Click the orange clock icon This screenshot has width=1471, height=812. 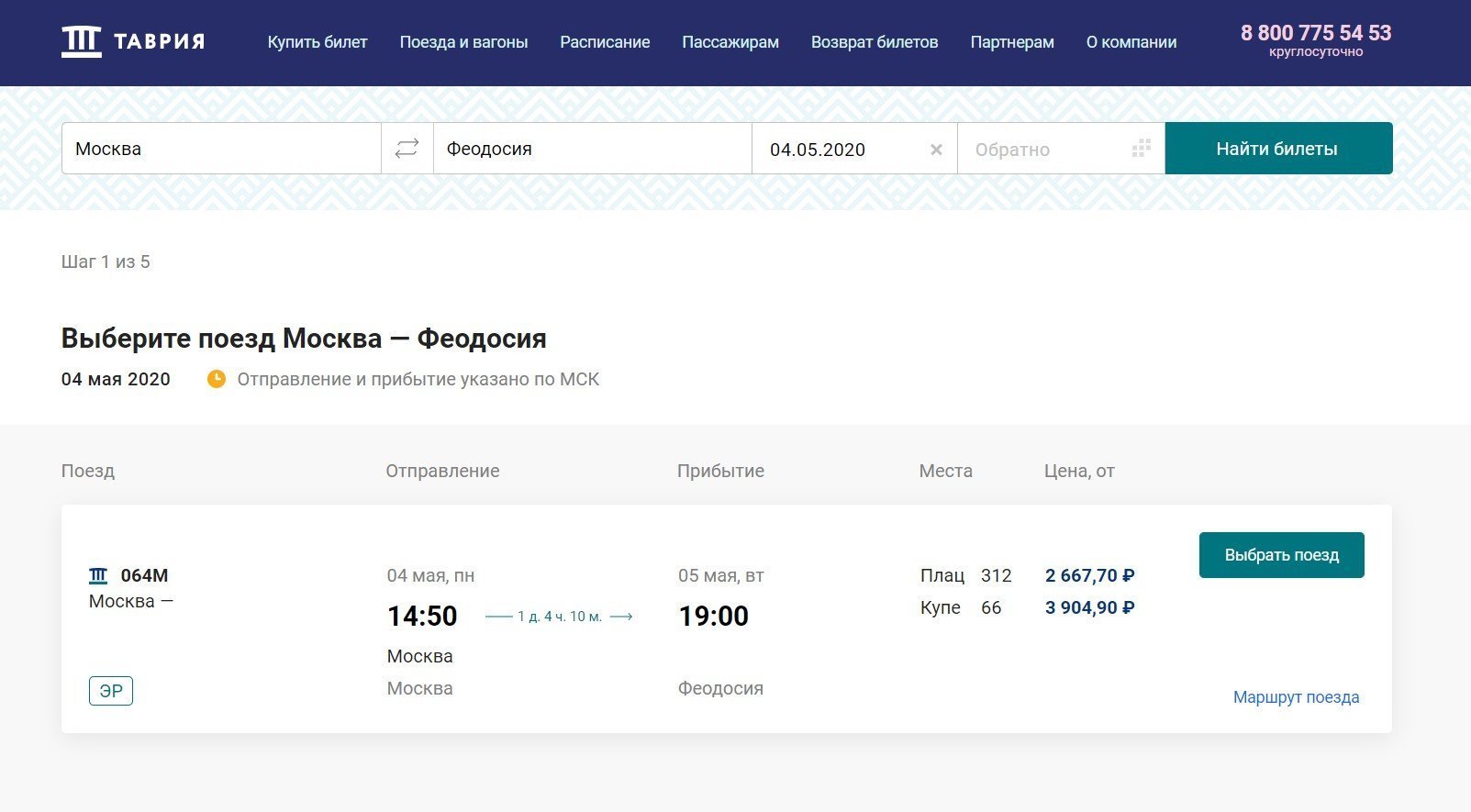coord(217,379)
